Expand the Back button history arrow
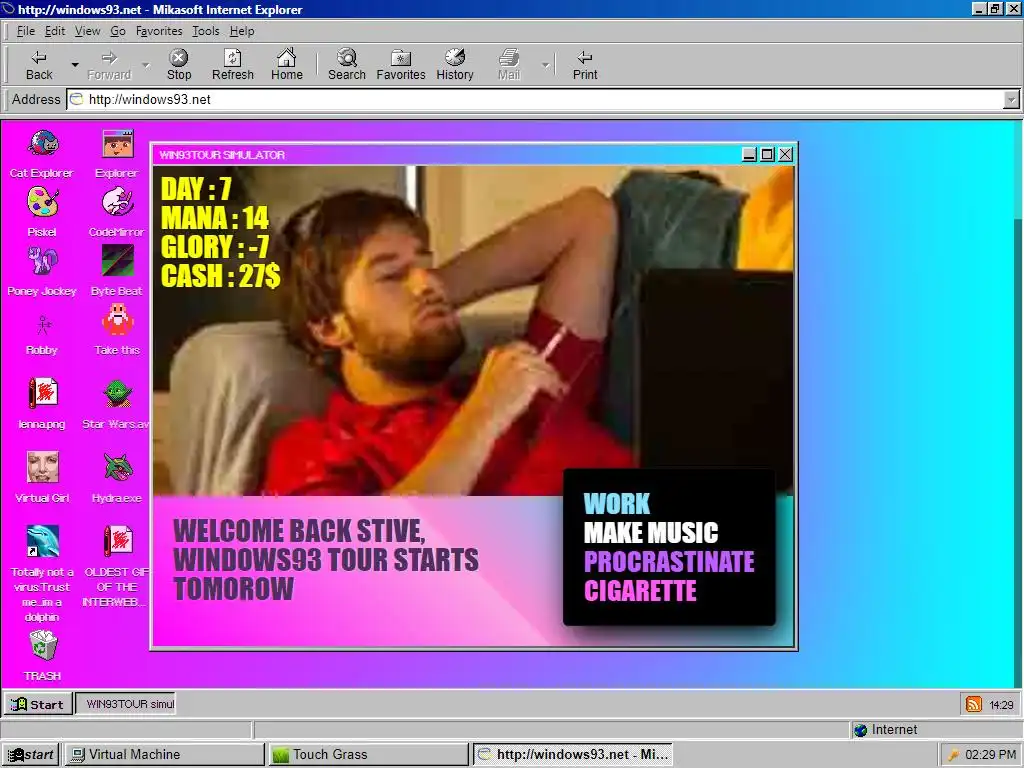 (75, 65)
